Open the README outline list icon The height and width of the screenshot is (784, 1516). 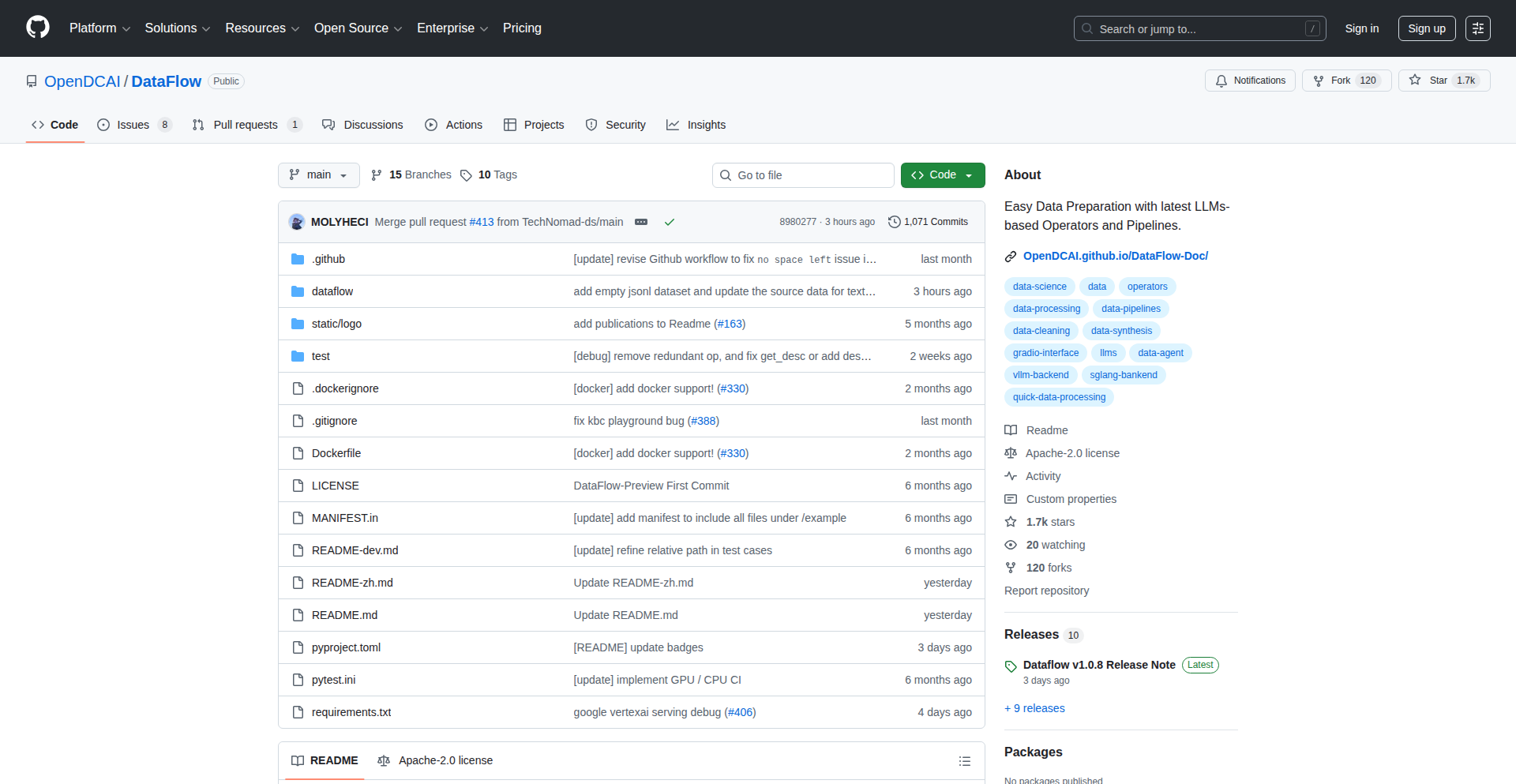point(964,760)
